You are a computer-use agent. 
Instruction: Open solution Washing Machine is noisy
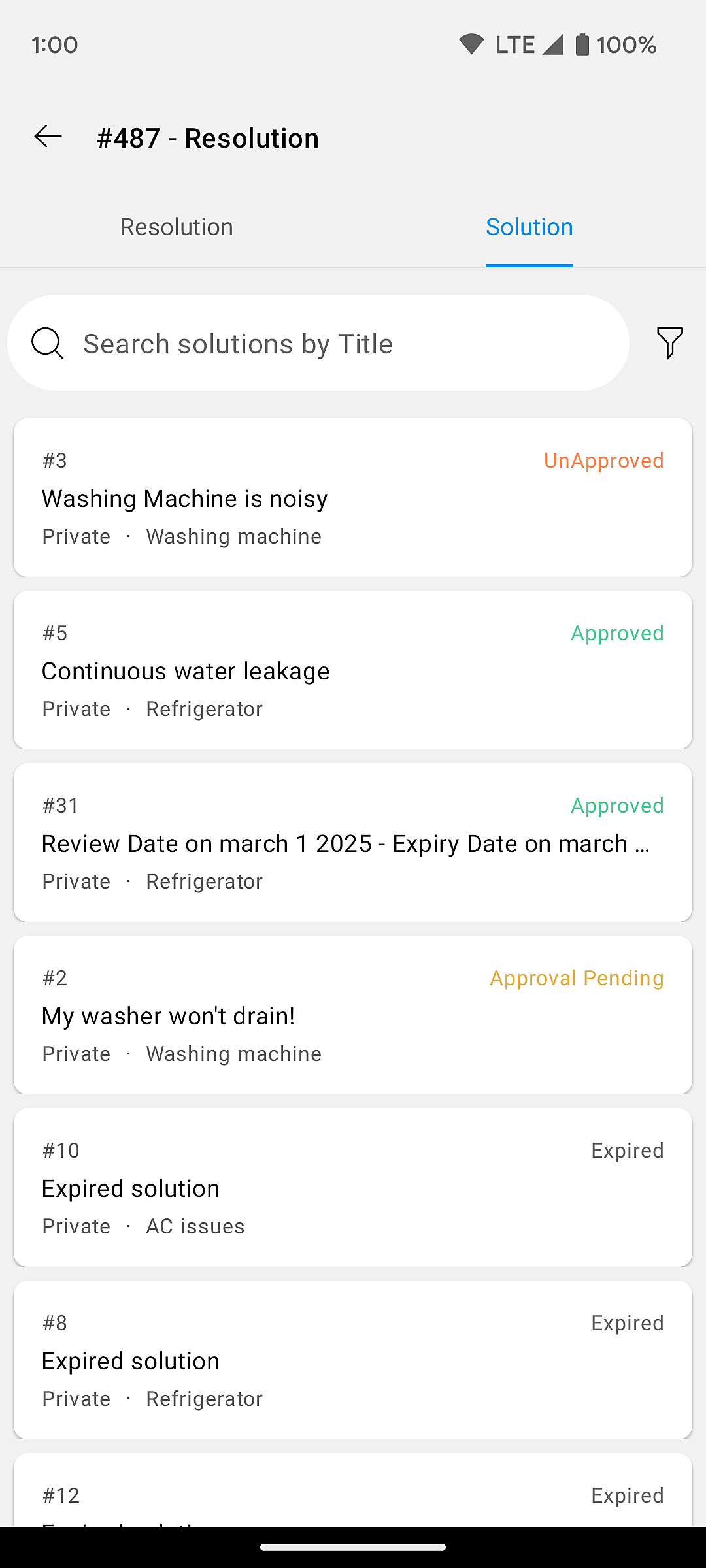(x=353, y=498)
